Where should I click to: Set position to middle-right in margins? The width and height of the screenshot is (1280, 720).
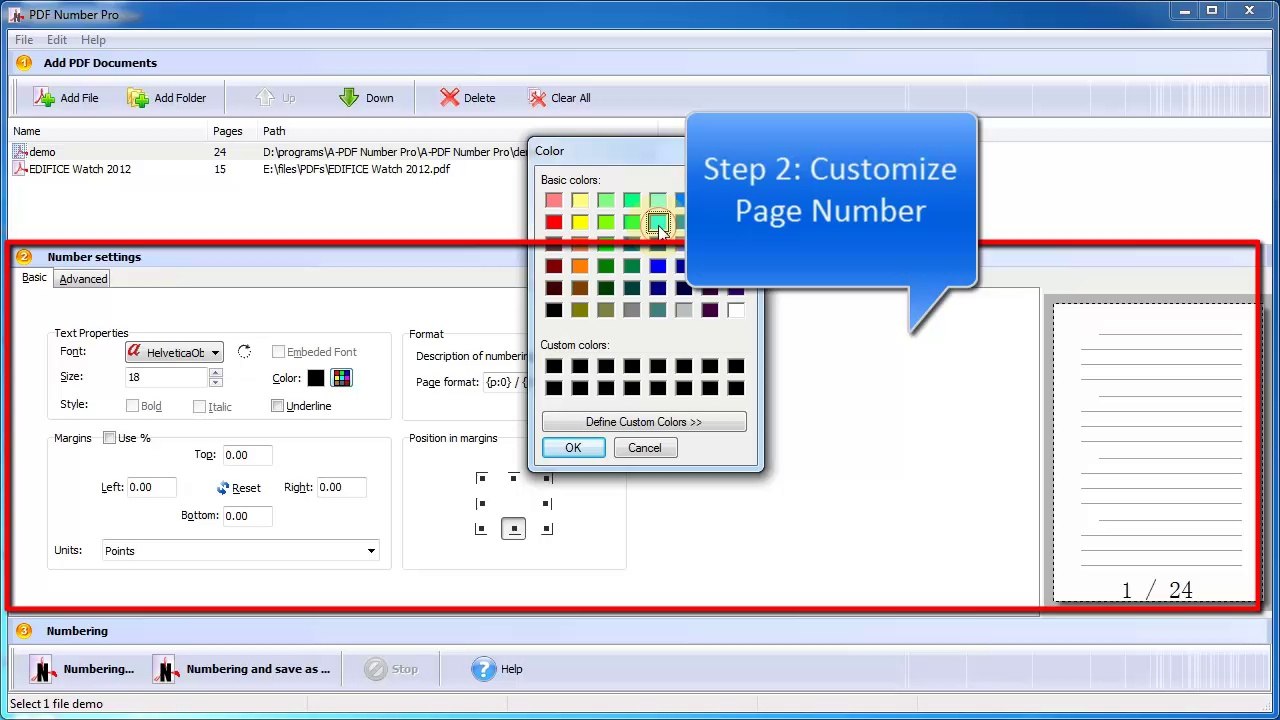[x=547, y=503]
